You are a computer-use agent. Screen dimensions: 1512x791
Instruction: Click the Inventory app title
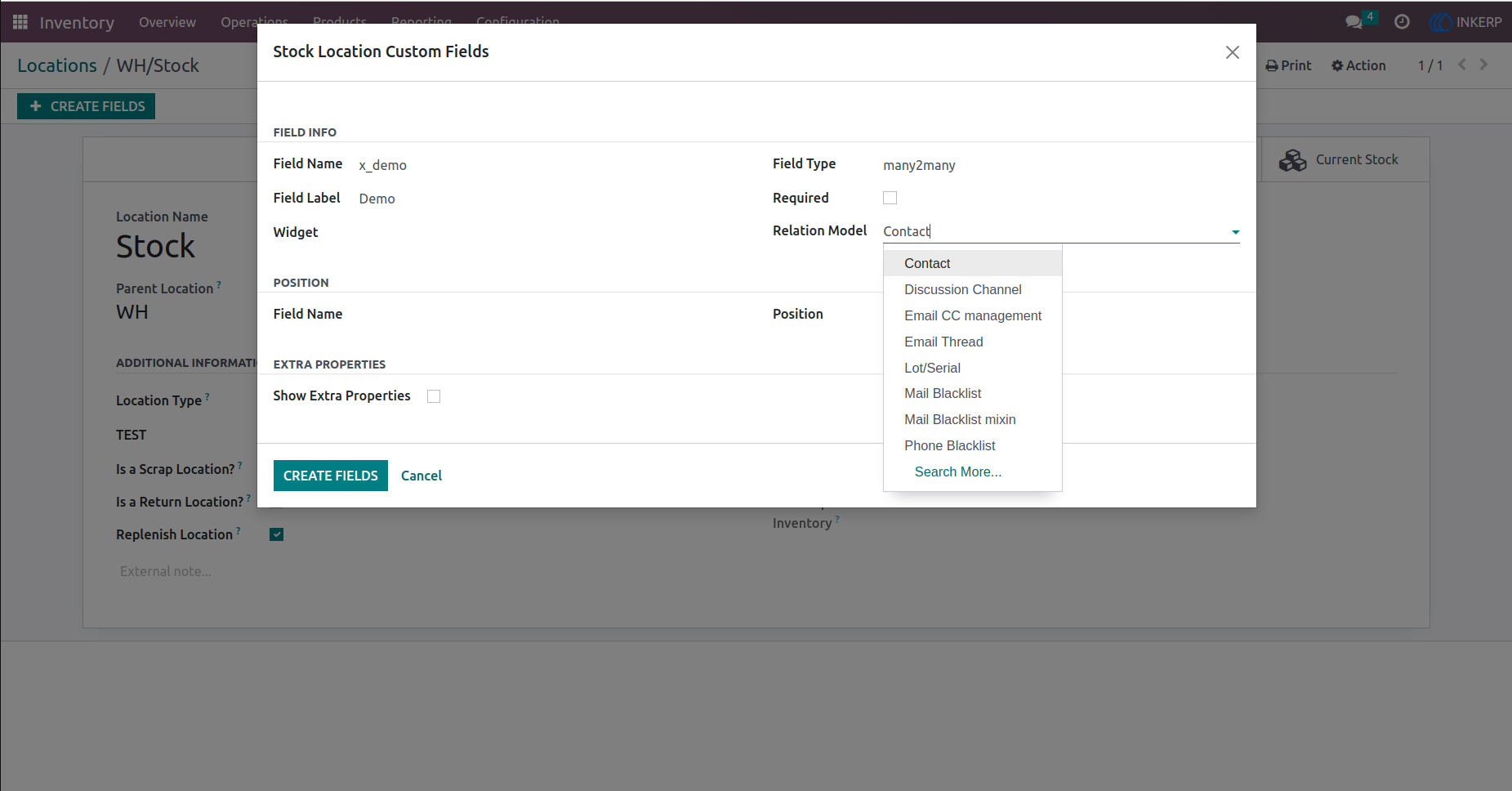77,22
